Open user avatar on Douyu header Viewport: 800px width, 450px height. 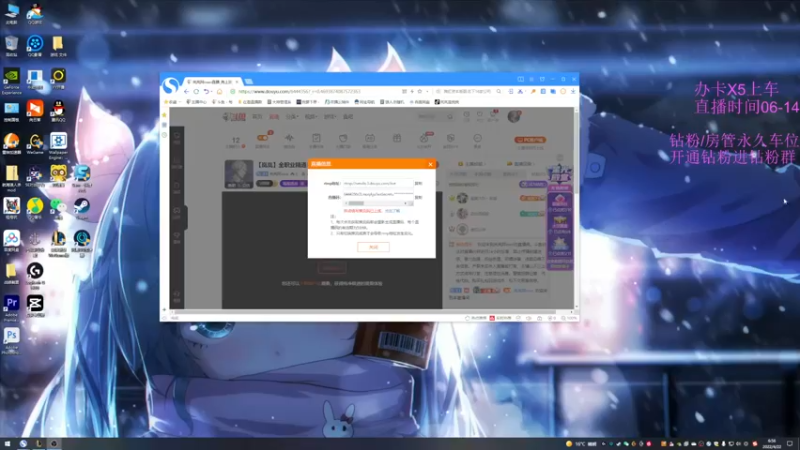pos(513,116)
